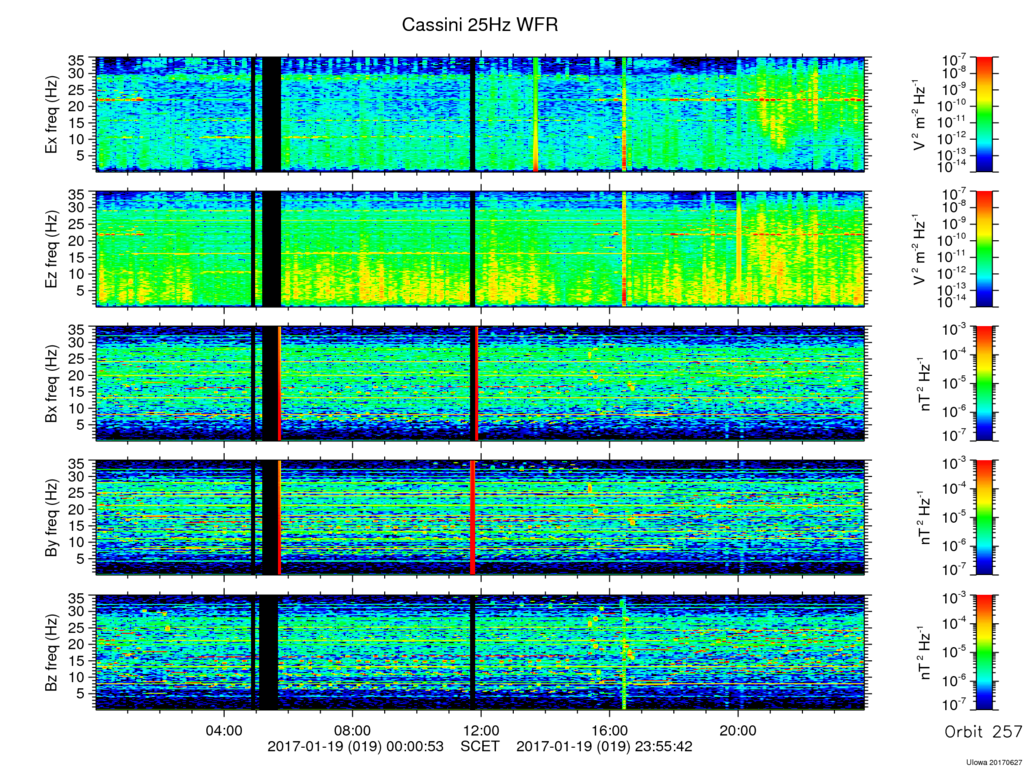Screen dimensions: 1024x767
Task: Click the Bz spectrogram panel
Action: click(x=481, y=652)
